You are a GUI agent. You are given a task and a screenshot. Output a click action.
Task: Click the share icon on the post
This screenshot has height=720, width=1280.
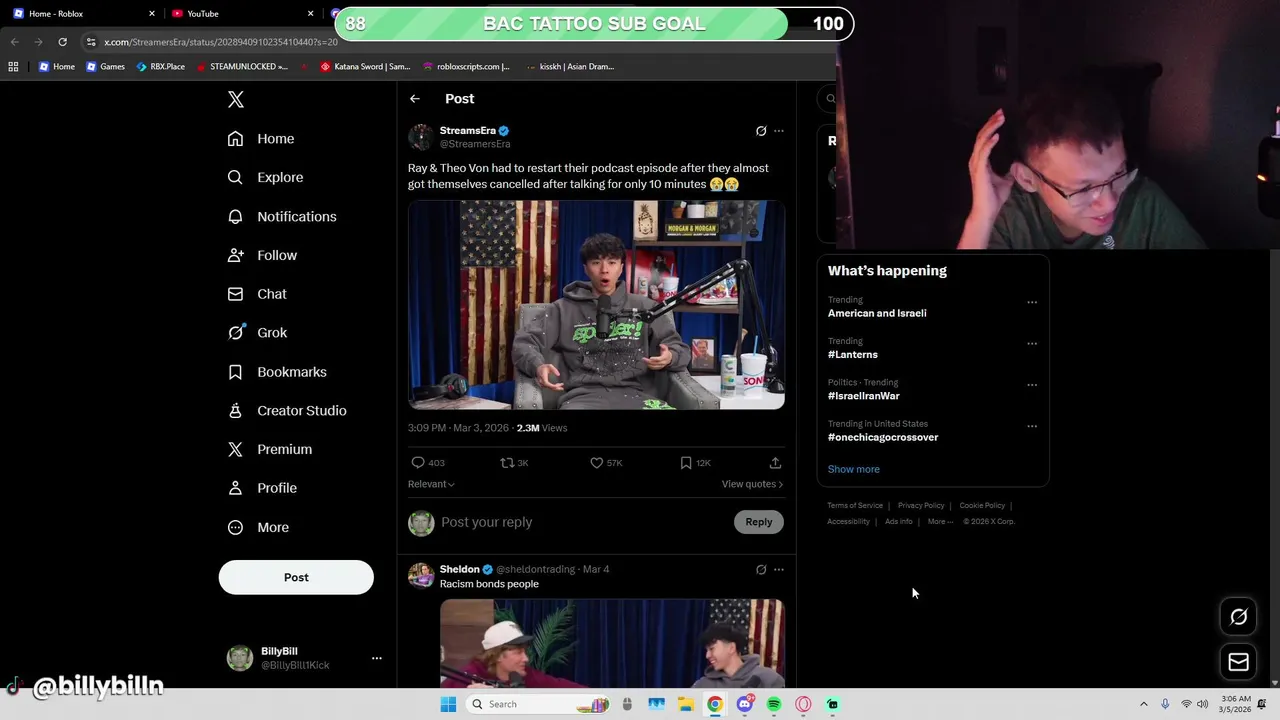coord(775,463)
